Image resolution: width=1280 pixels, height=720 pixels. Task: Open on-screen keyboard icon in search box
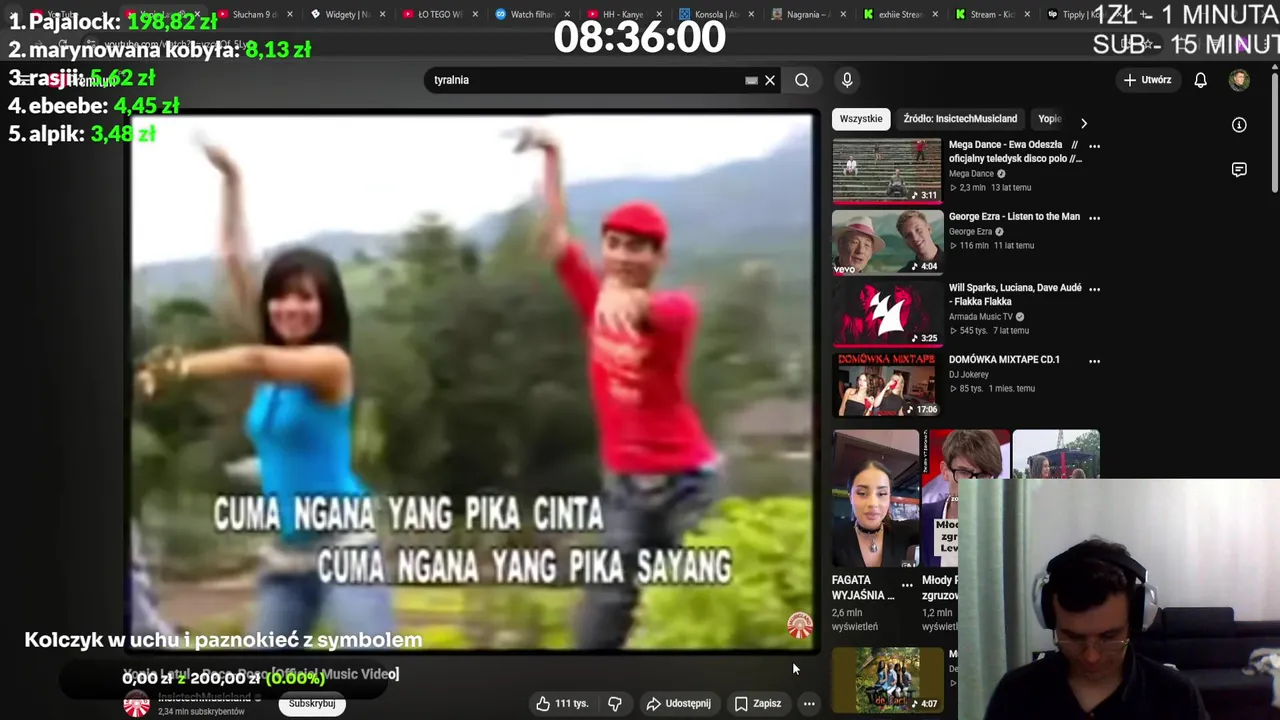click(751, 80)
